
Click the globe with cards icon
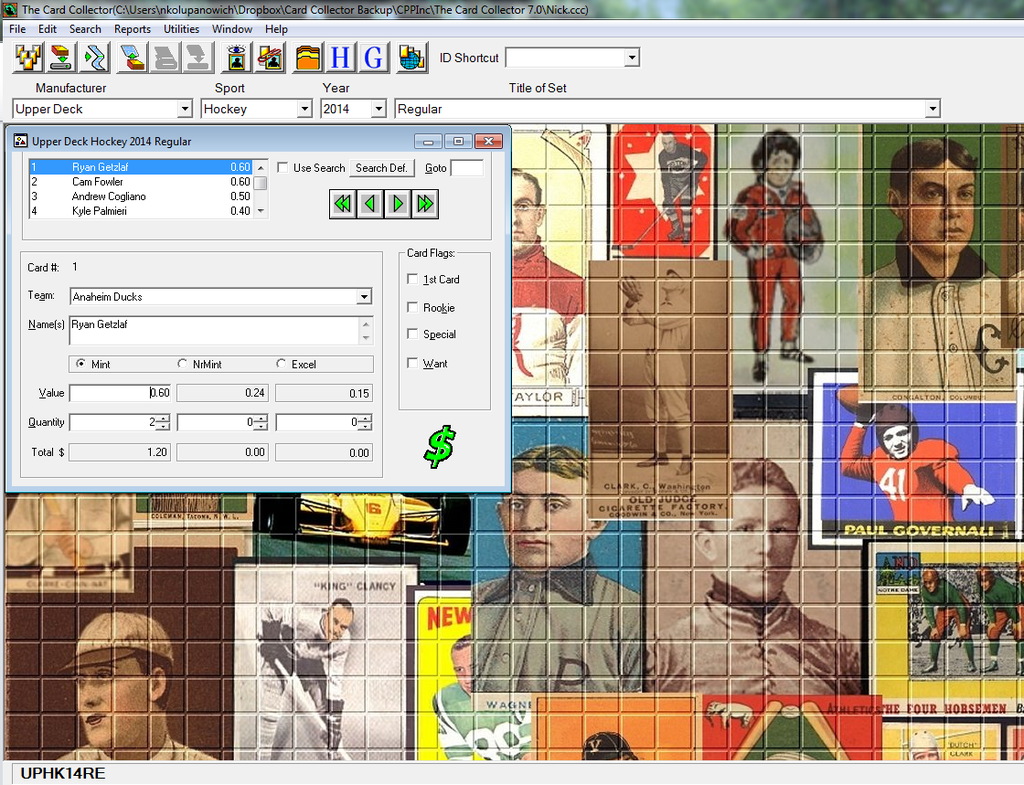point(411,57)
